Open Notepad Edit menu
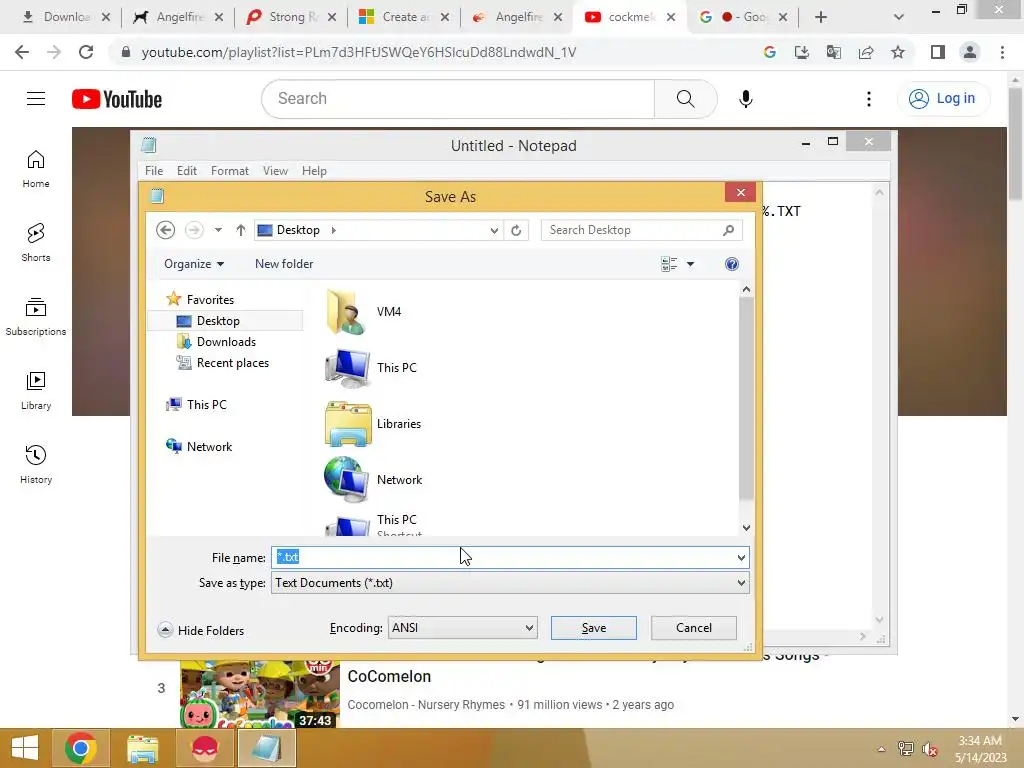The image size is (1024, 768). coord(187,170)
